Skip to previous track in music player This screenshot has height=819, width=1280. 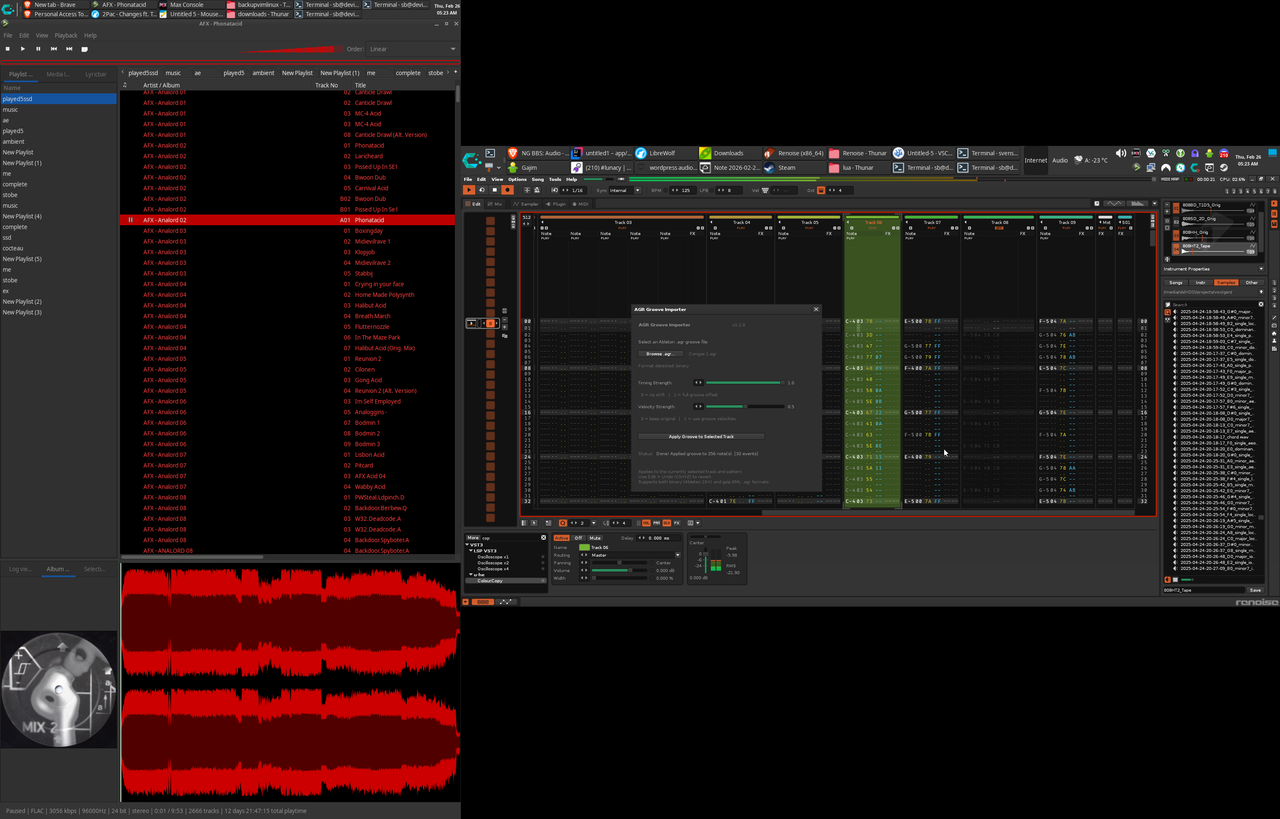[53, 49]
